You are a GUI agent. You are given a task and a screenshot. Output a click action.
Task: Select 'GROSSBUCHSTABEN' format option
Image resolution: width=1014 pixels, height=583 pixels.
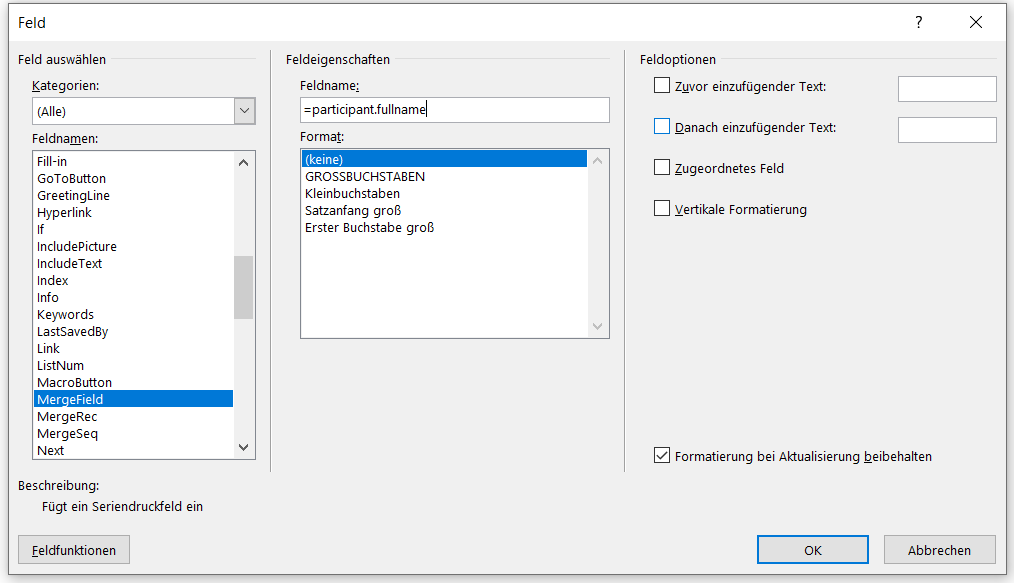coord(365,177)
